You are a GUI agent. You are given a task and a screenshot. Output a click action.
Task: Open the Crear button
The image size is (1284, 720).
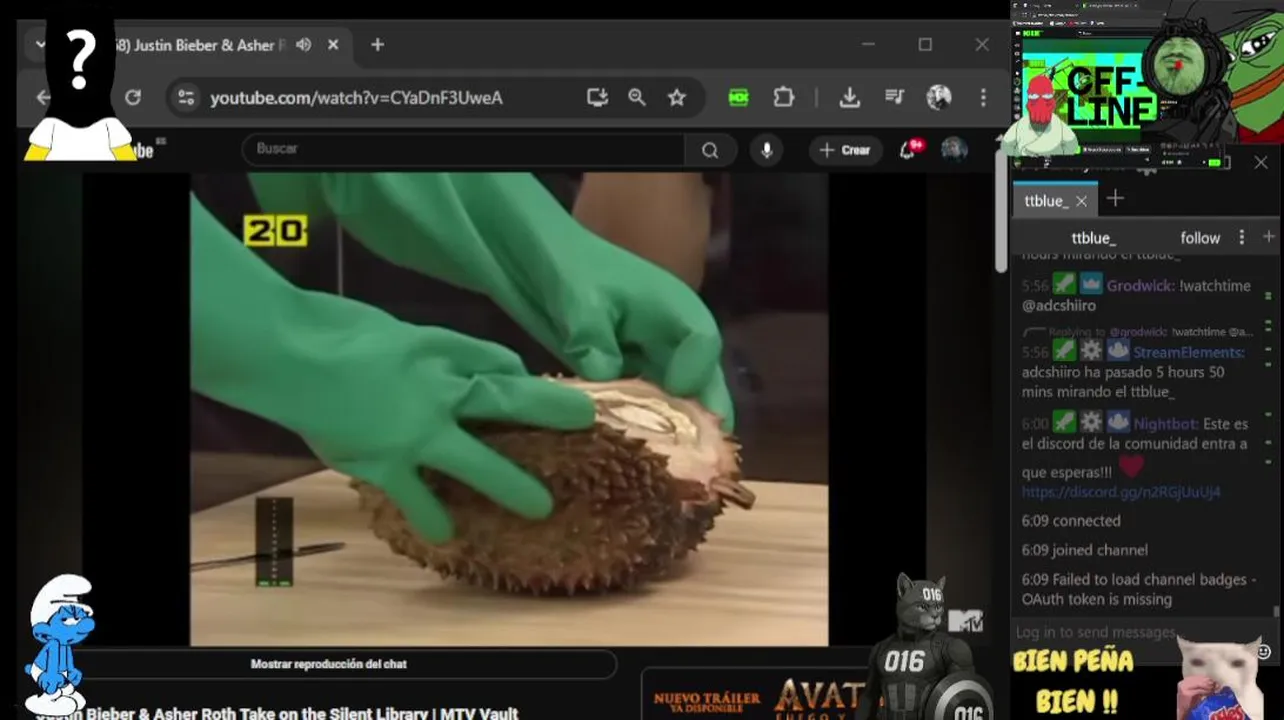click(845, 150)
